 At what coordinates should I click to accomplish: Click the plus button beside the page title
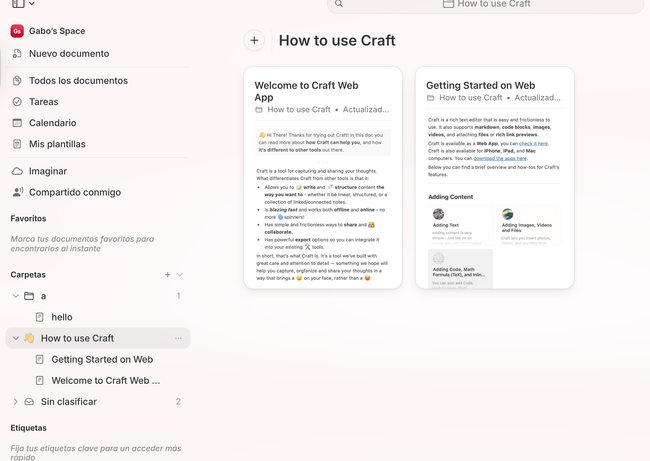[x=254, y=41]
